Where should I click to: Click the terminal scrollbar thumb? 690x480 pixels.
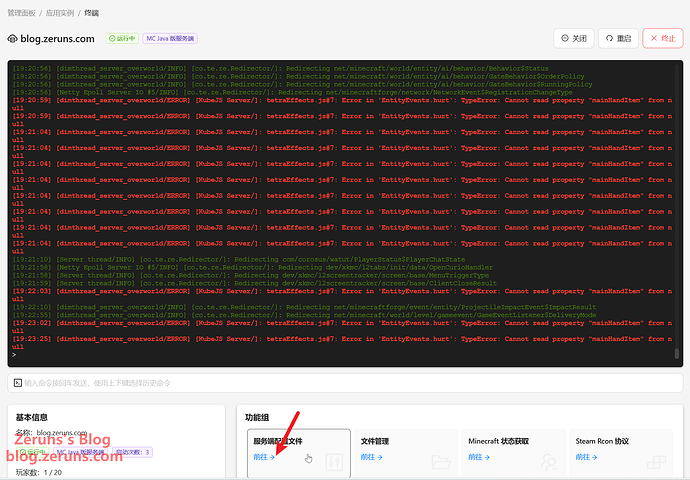(677, 353)
